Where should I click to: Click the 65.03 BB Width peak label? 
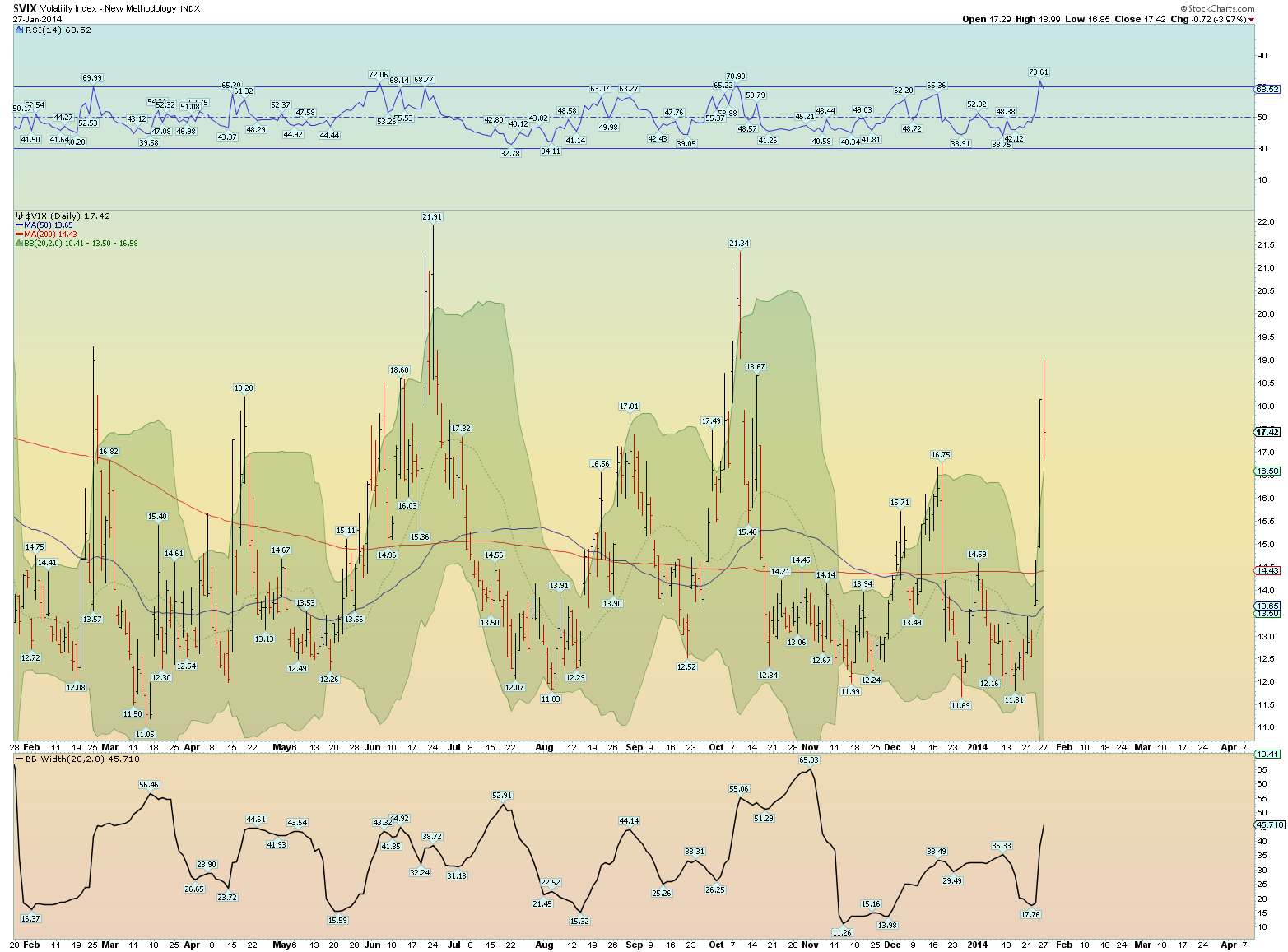pos(809,759)
